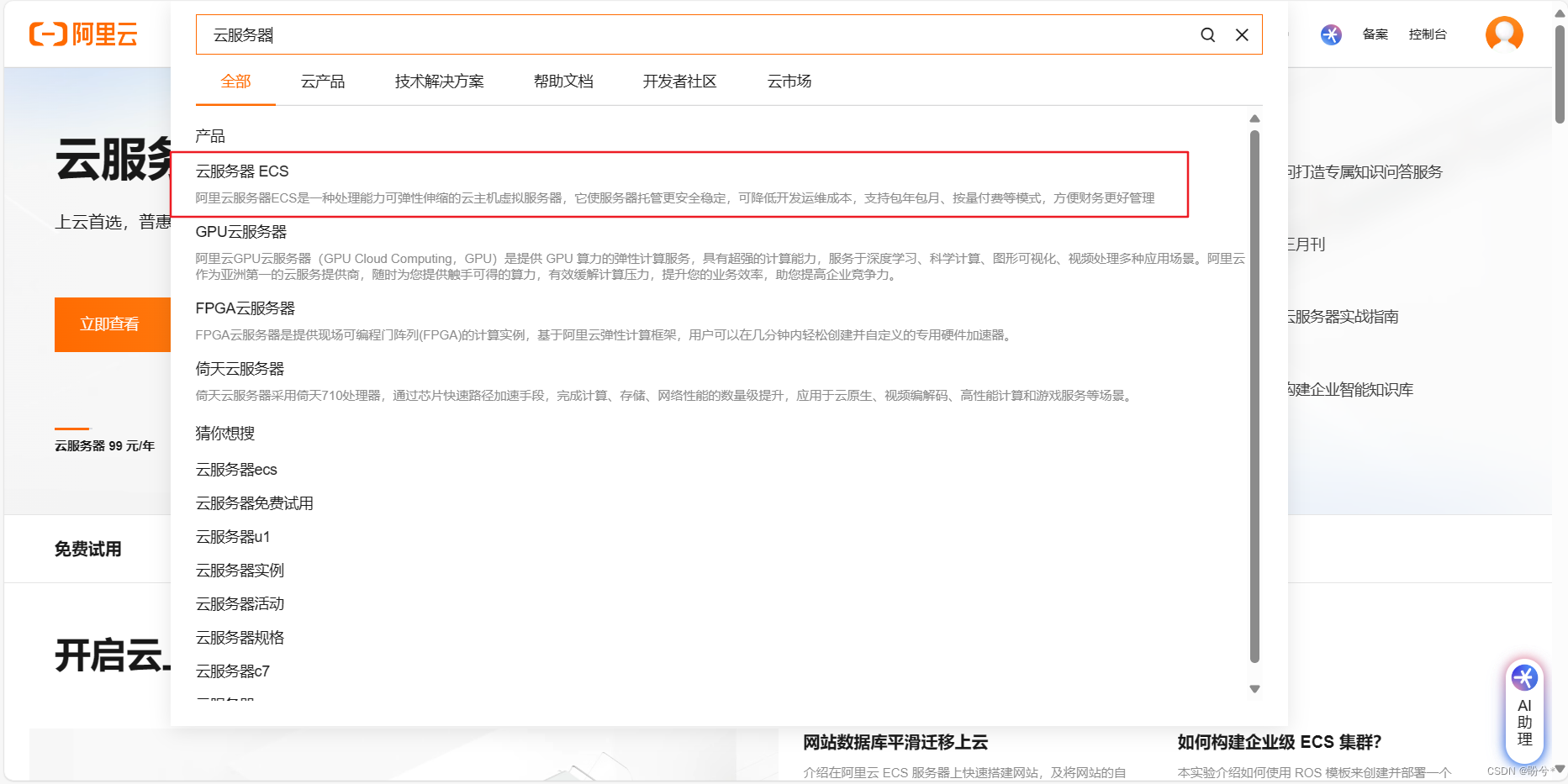Click the ECS description text 阿里云云服务器ECS是一种

pos(675,198)
